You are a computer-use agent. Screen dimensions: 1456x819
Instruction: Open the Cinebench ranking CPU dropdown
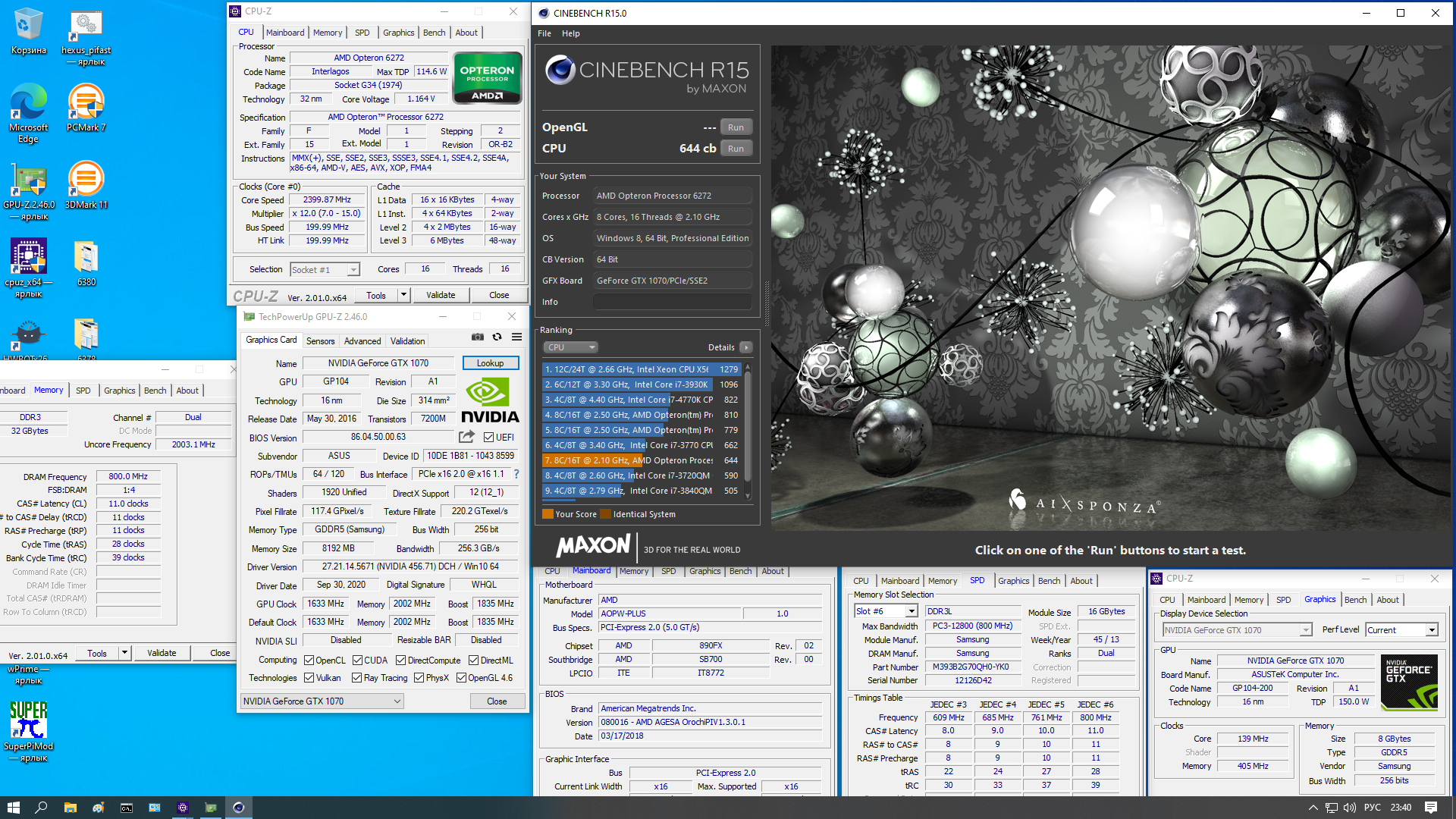[x=570, y=347]
